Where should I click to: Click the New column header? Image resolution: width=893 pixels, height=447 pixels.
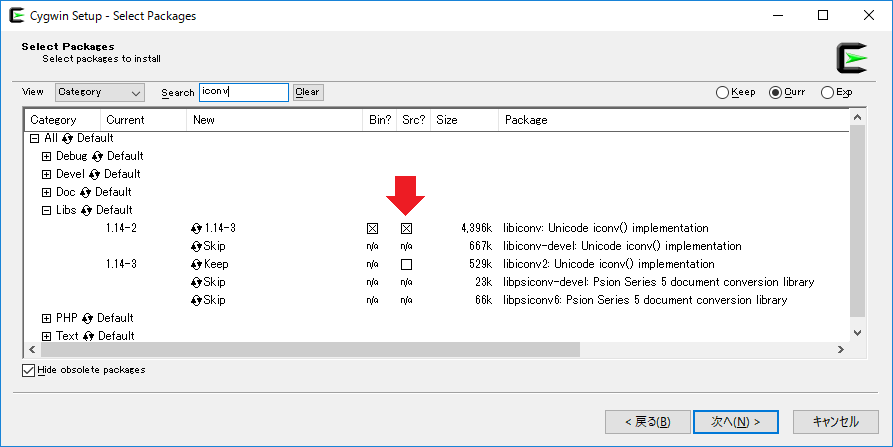tap(275, 120)
